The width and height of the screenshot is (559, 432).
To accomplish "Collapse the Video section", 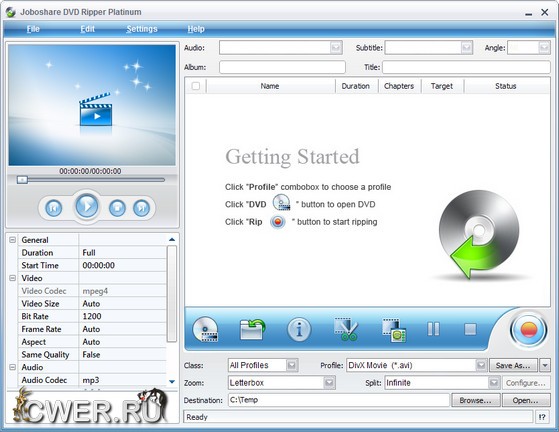I will 12,278.
